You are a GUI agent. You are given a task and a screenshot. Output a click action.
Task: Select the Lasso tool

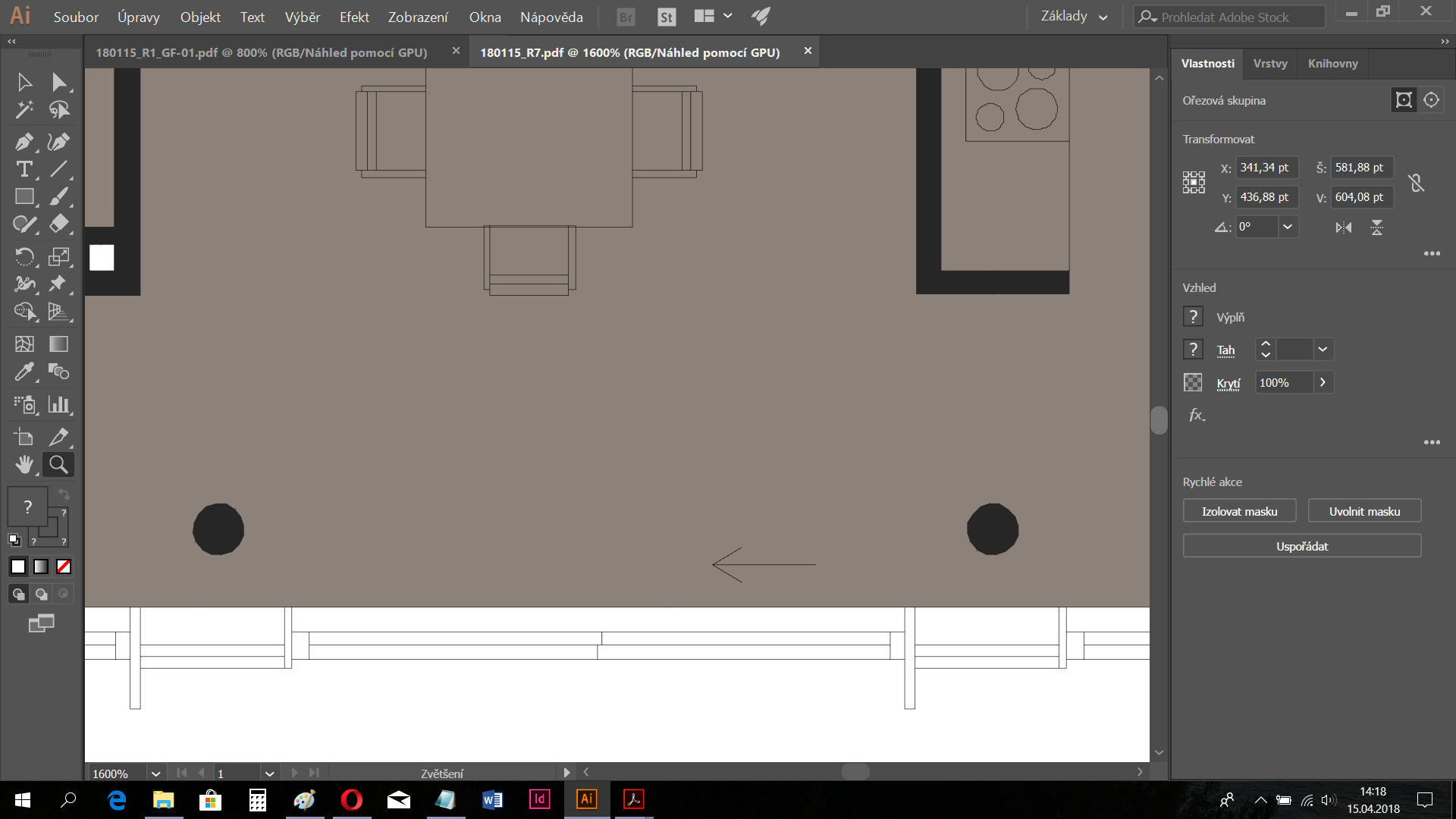pos(59,110)
